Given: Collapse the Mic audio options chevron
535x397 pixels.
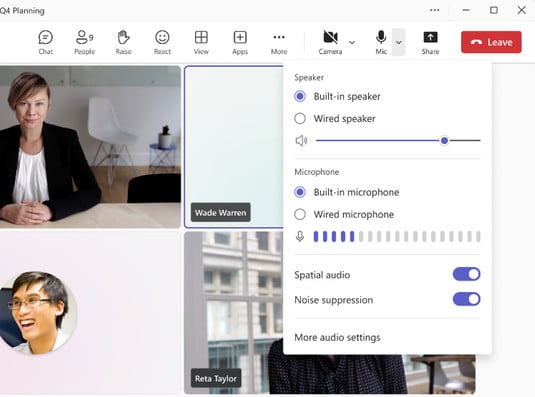Looking at the screenshot, I should pos(399,43).
